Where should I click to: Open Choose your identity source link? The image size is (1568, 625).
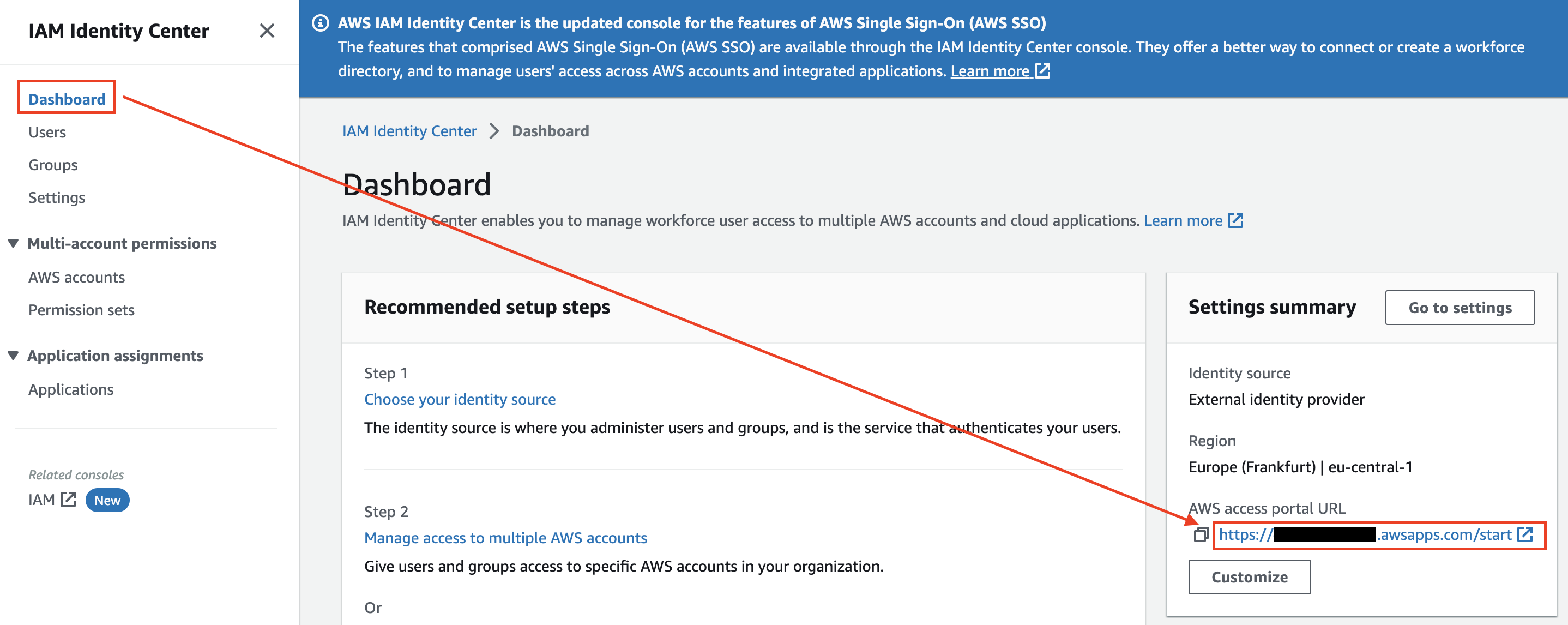click(460, 400)
